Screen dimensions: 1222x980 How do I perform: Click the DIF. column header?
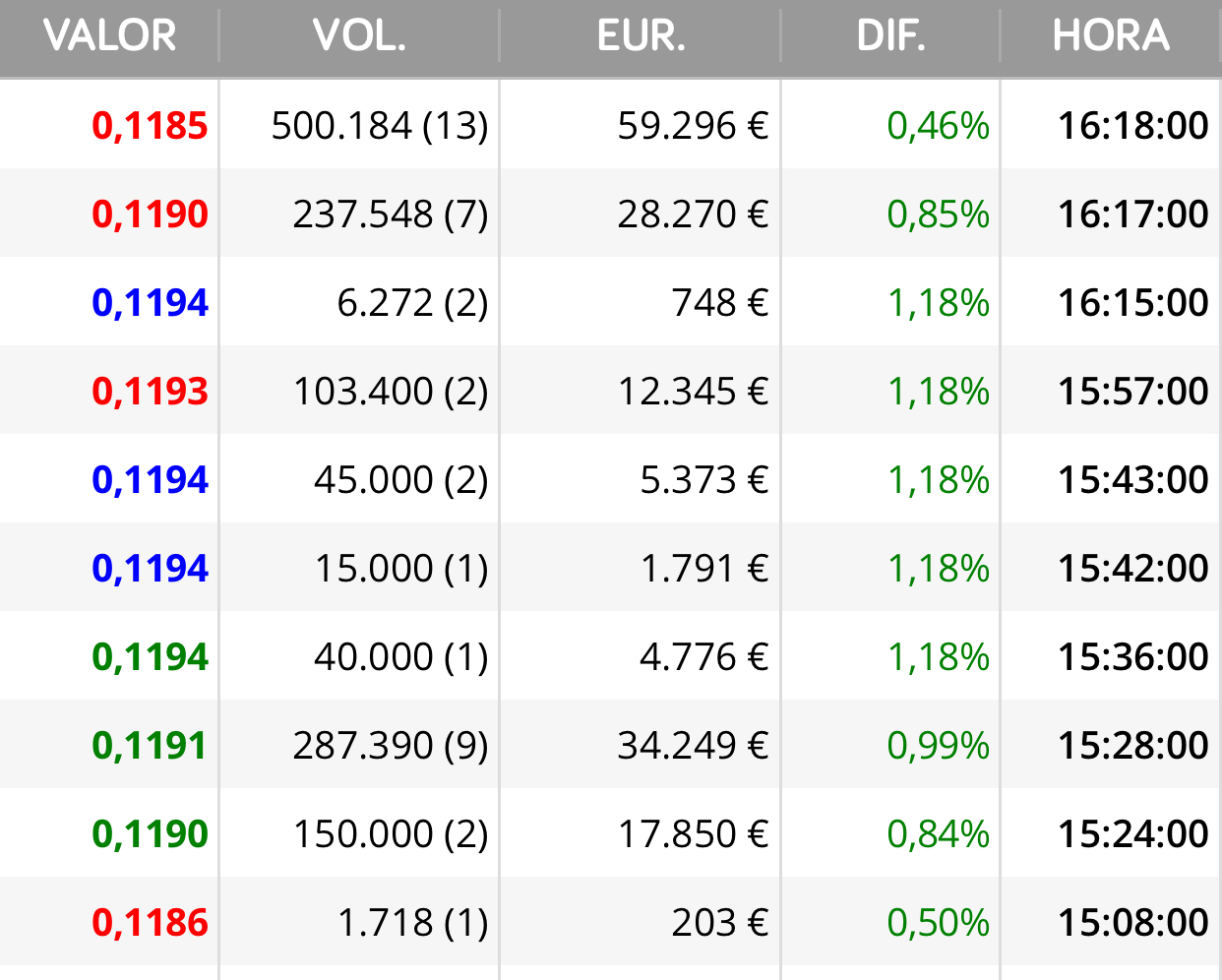(890, 36)
